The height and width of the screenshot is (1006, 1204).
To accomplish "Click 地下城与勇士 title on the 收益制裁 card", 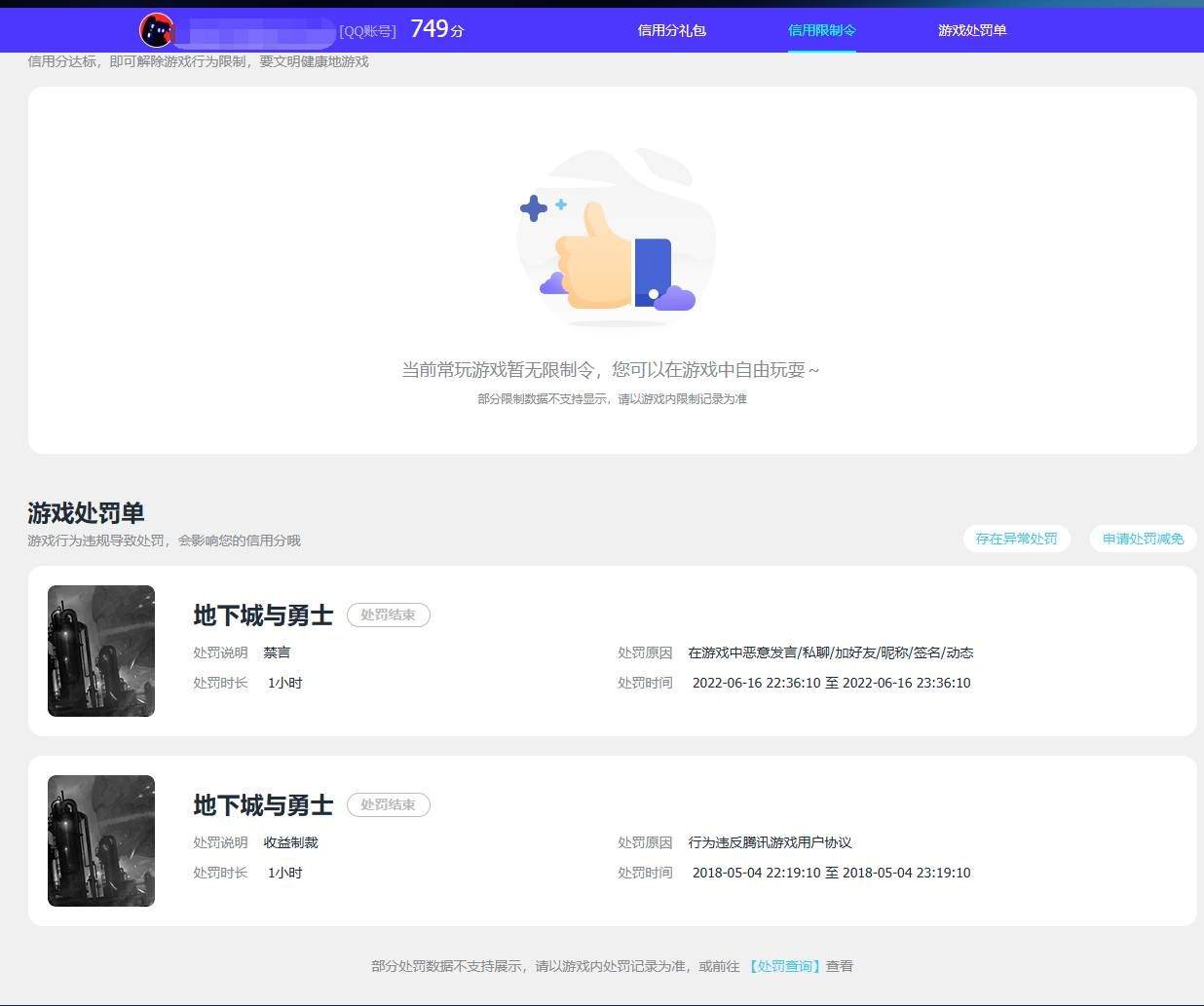I will (263, 804).
